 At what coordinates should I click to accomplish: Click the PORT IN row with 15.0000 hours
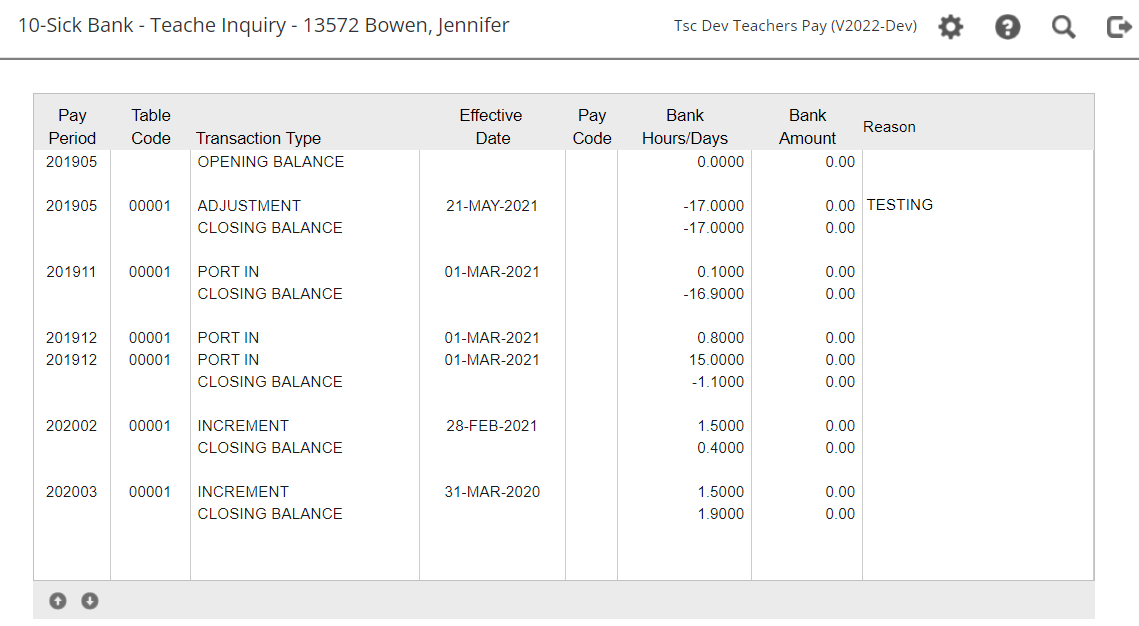(x=228, y=360)
